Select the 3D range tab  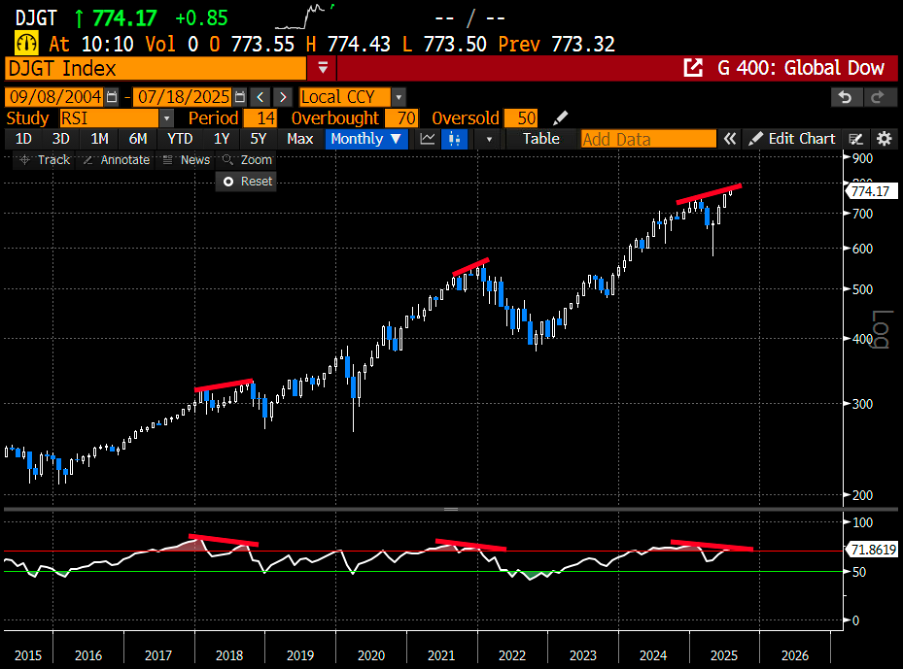(x=61, y=139)
